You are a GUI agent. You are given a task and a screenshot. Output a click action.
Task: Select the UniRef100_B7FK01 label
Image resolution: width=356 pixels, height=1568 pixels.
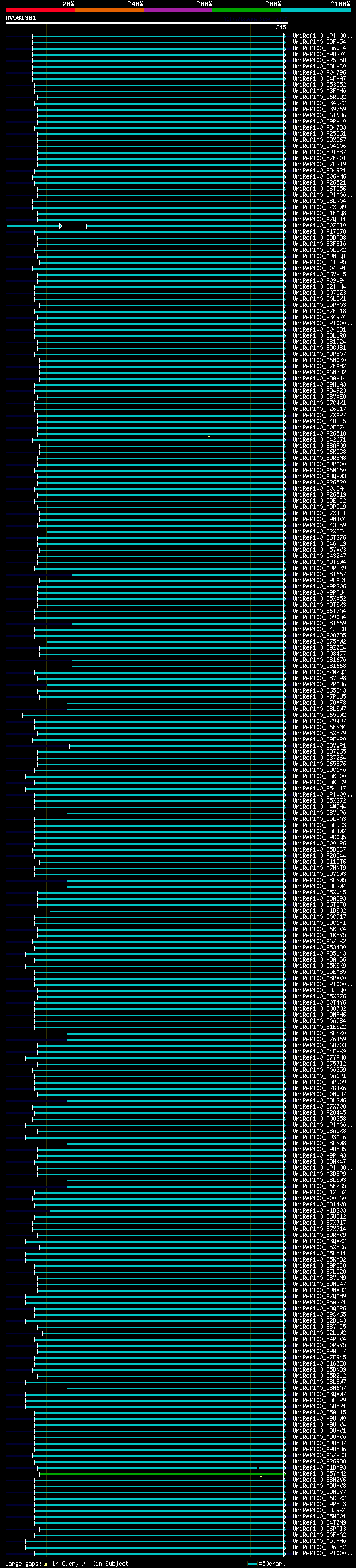(x=319, y=159)
